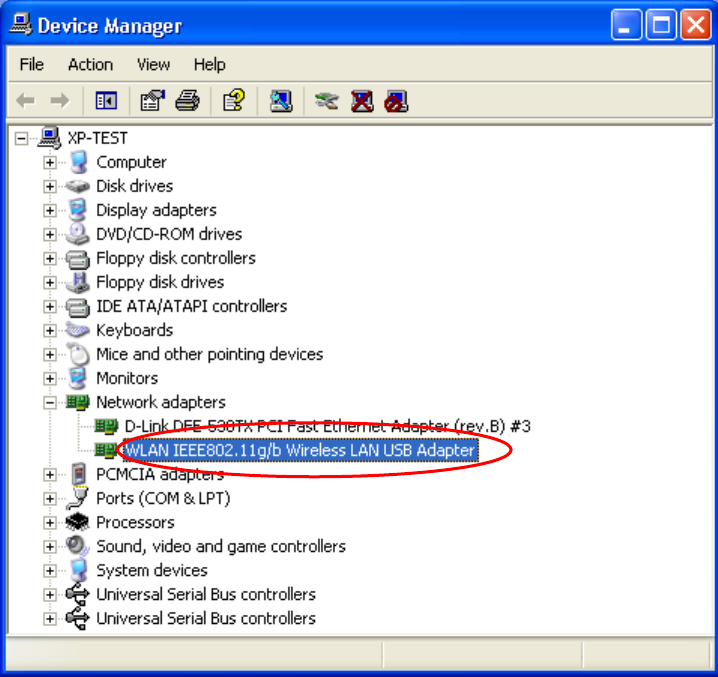The height and width of the screenshot is (677, 718).
Task: Maximize the Device Manager window
Action: tap(661, 24)
